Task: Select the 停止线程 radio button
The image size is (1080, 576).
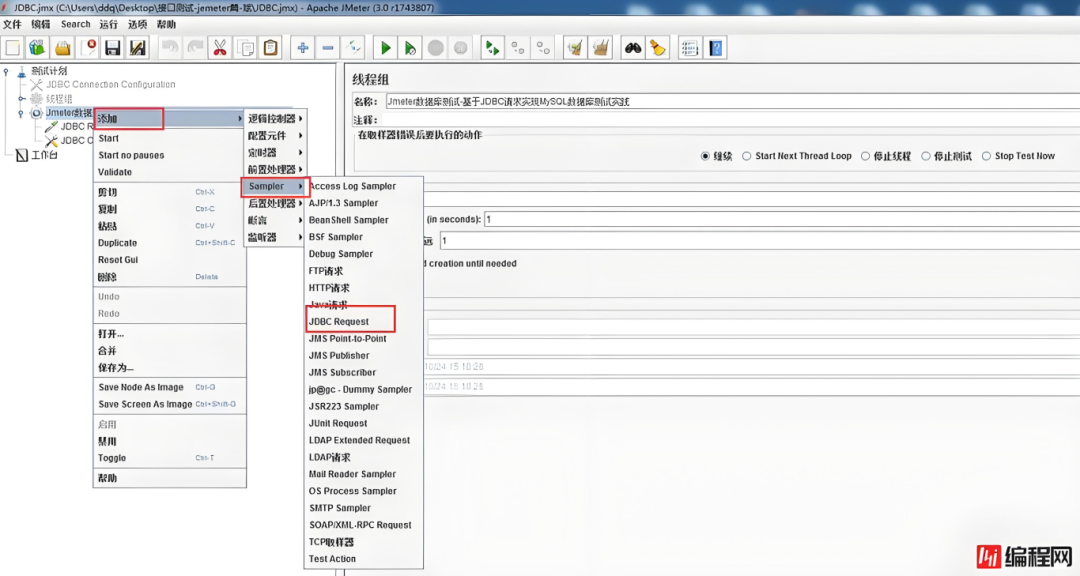Action: (866, 156)
